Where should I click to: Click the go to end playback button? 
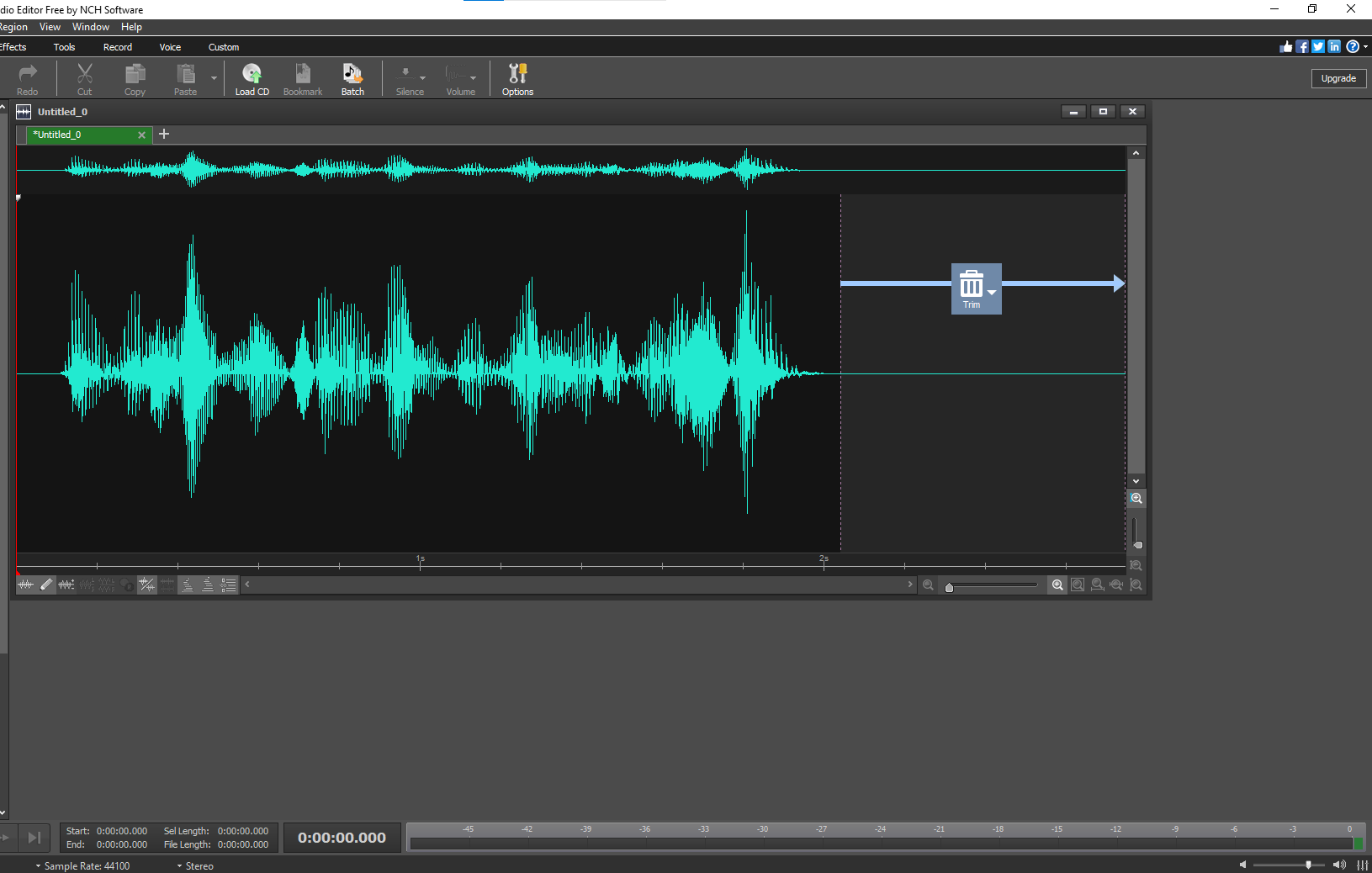tap(34, 838)
